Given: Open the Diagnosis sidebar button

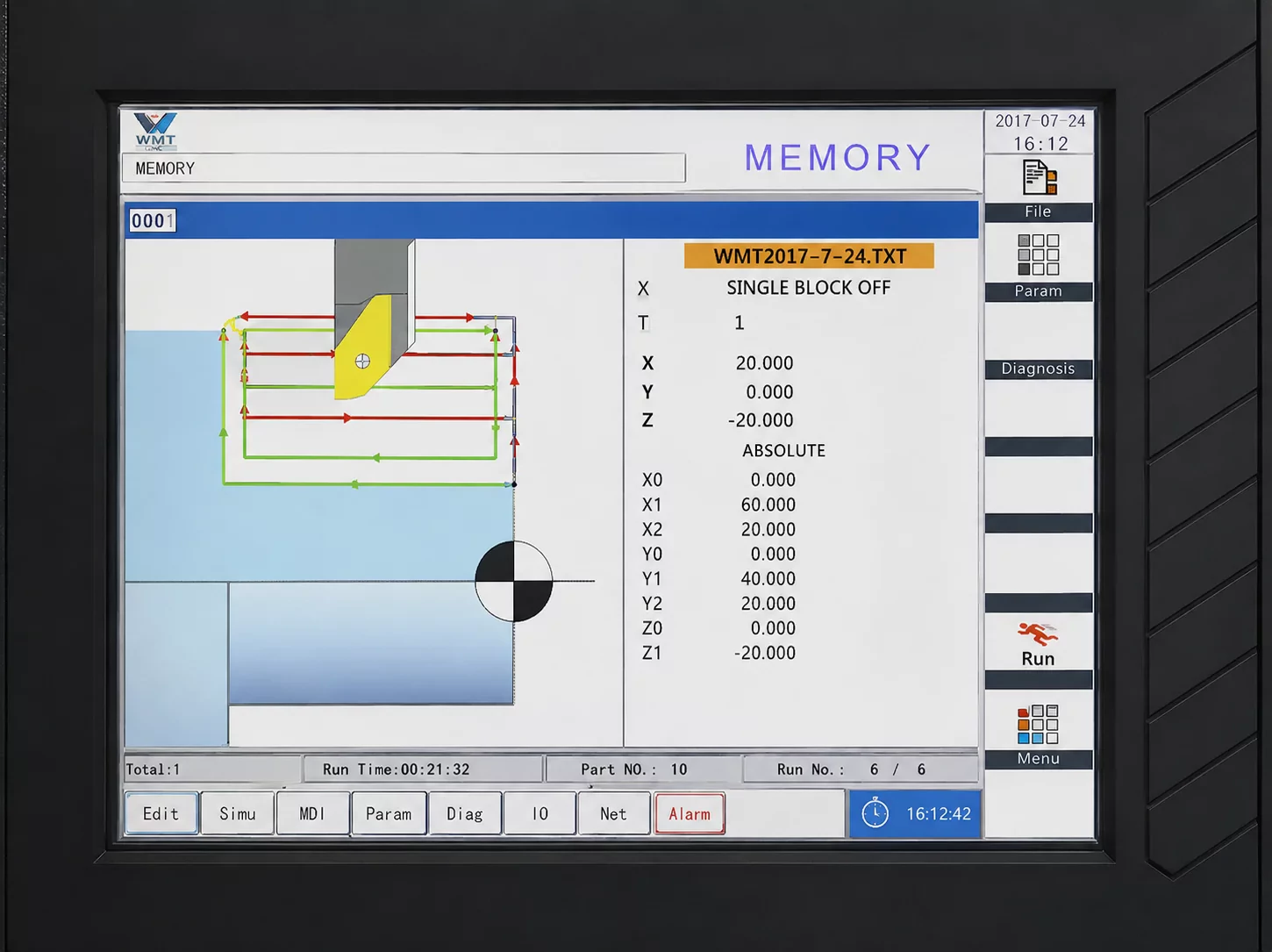Looking at the screenshot, I should (1039, 369).
